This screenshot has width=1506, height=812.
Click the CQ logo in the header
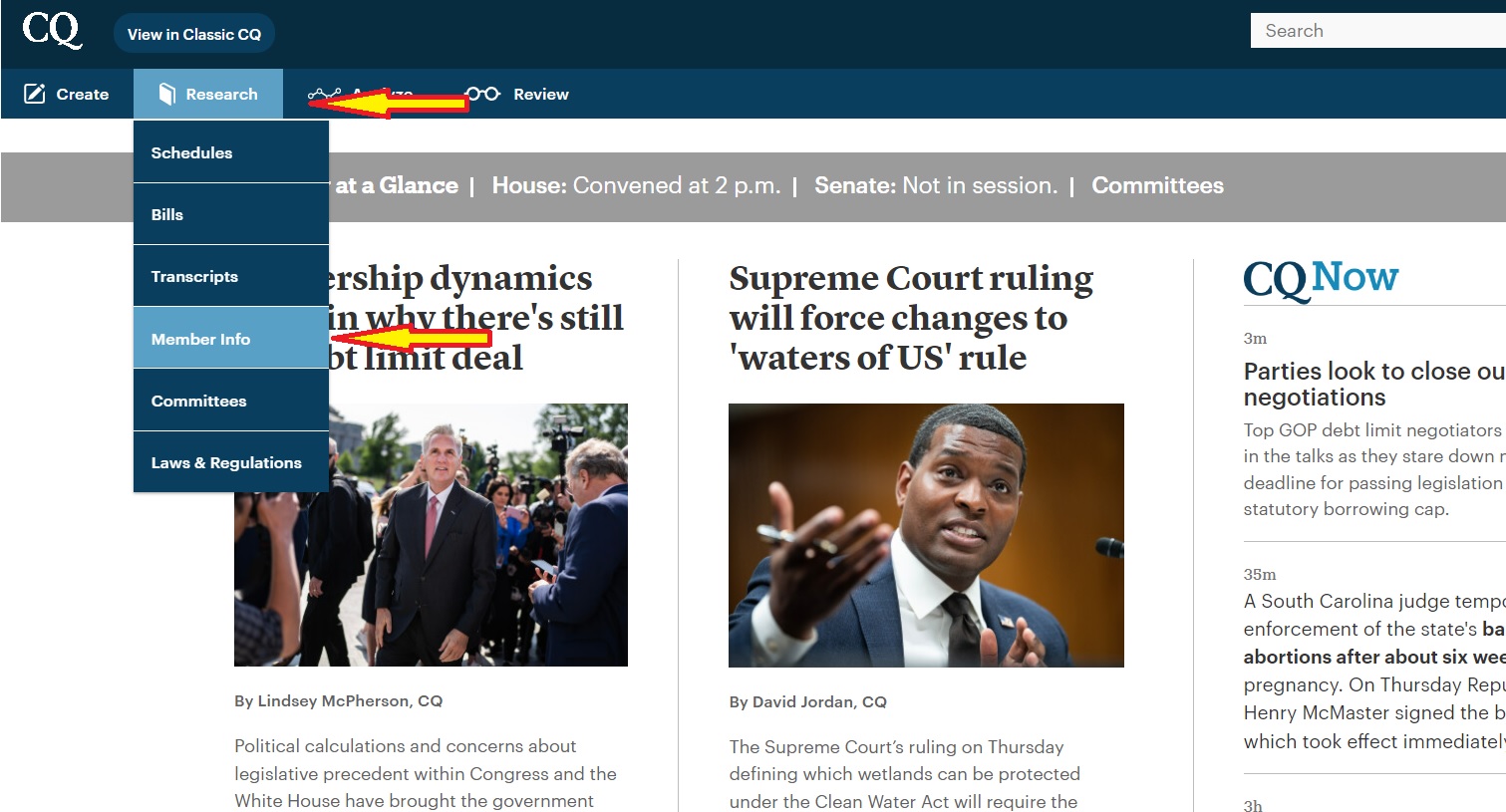tap(52, 29)
